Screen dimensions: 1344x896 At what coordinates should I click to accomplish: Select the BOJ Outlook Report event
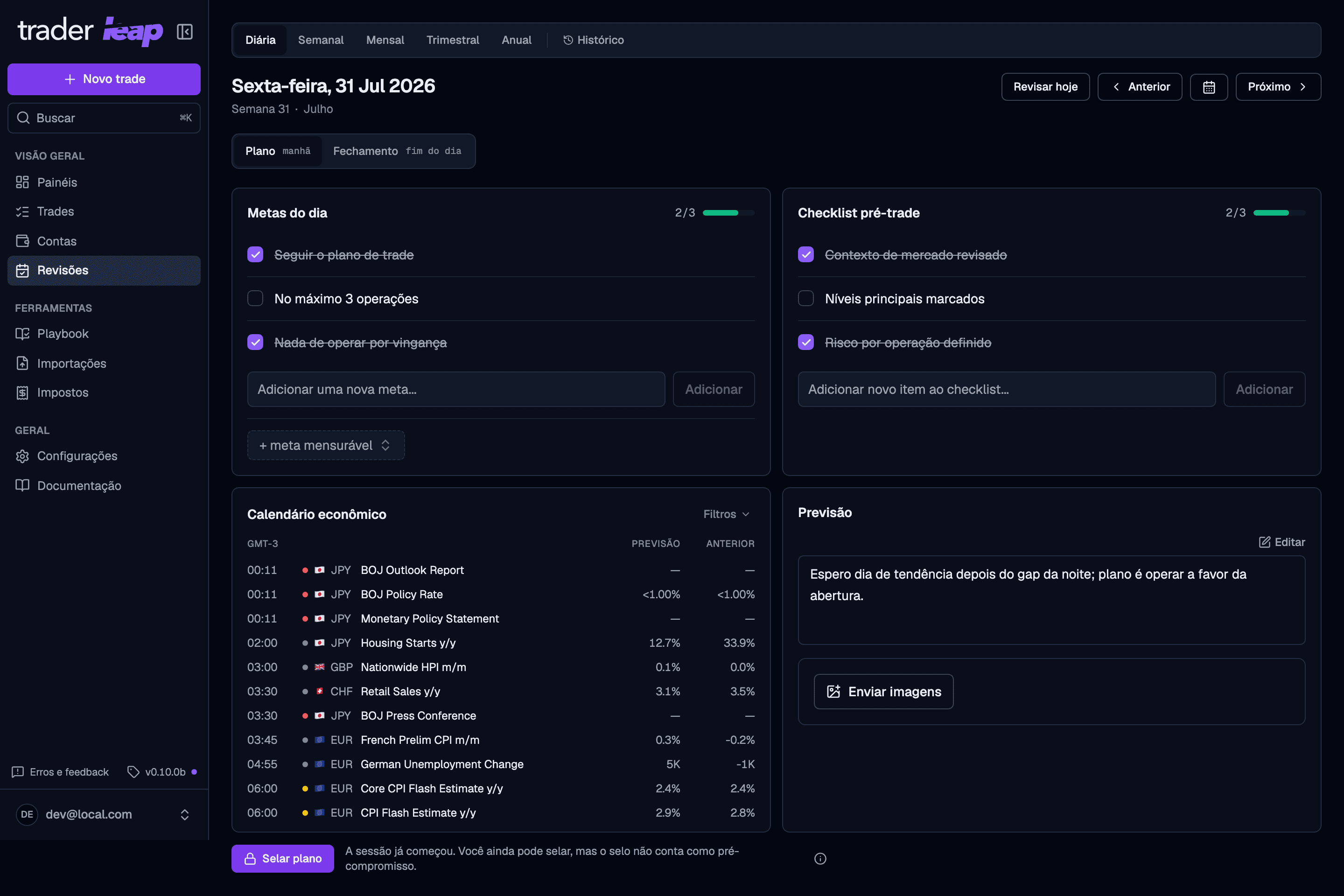pos(501,570)
